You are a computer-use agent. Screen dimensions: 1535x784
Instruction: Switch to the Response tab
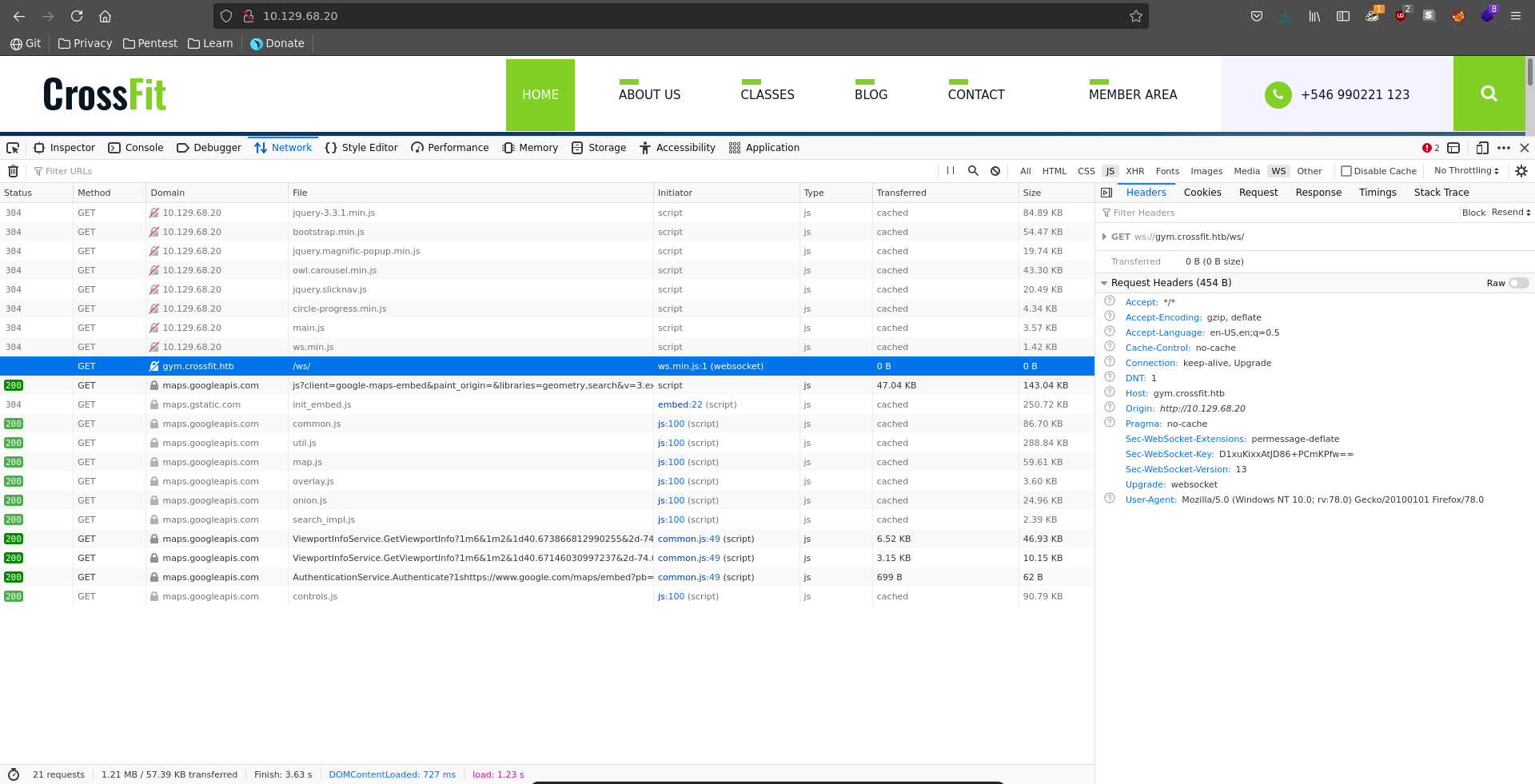1318,193
